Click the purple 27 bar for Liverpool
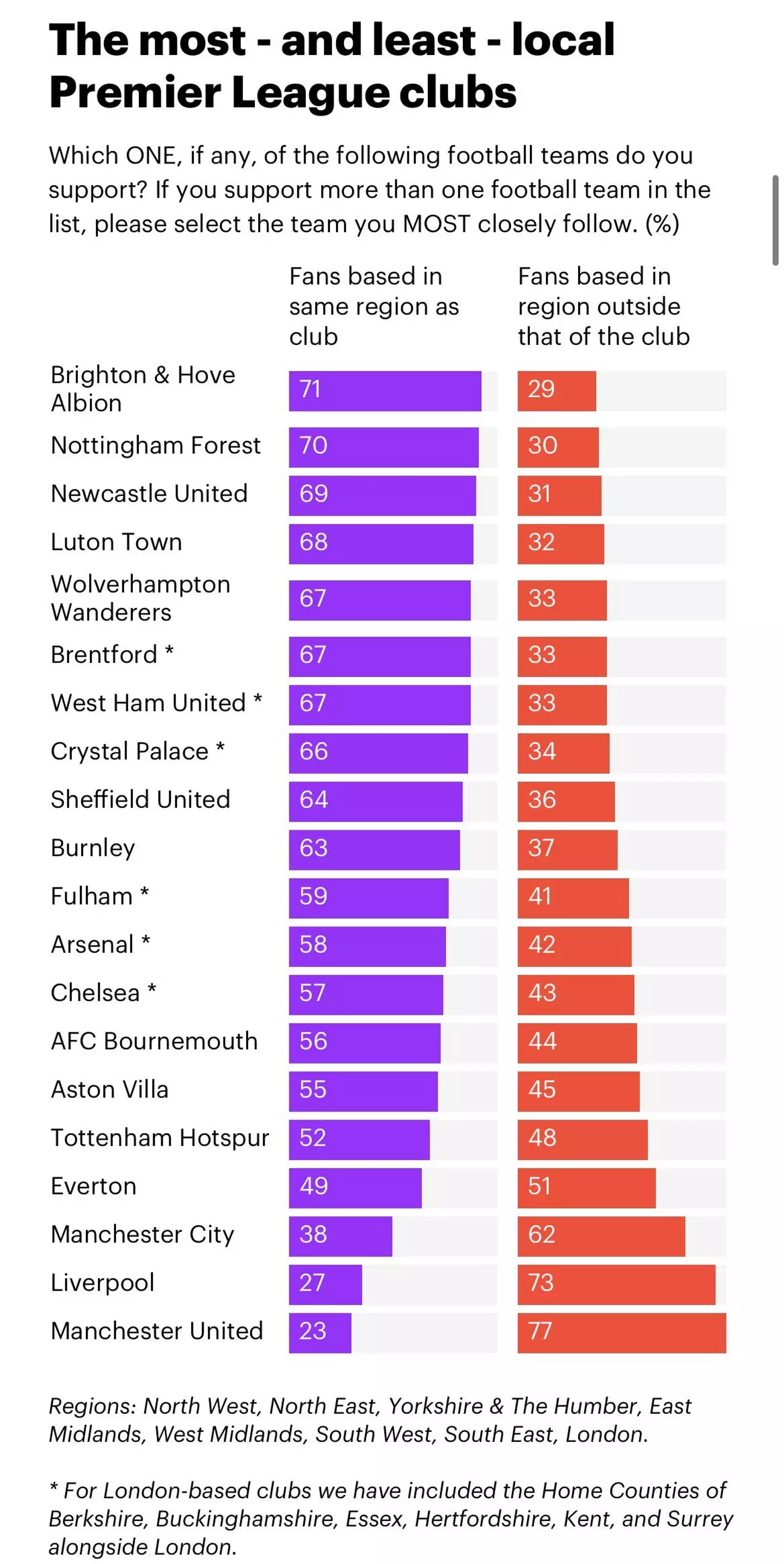This screenshot has width=784, height=1564. point(325,1285)
